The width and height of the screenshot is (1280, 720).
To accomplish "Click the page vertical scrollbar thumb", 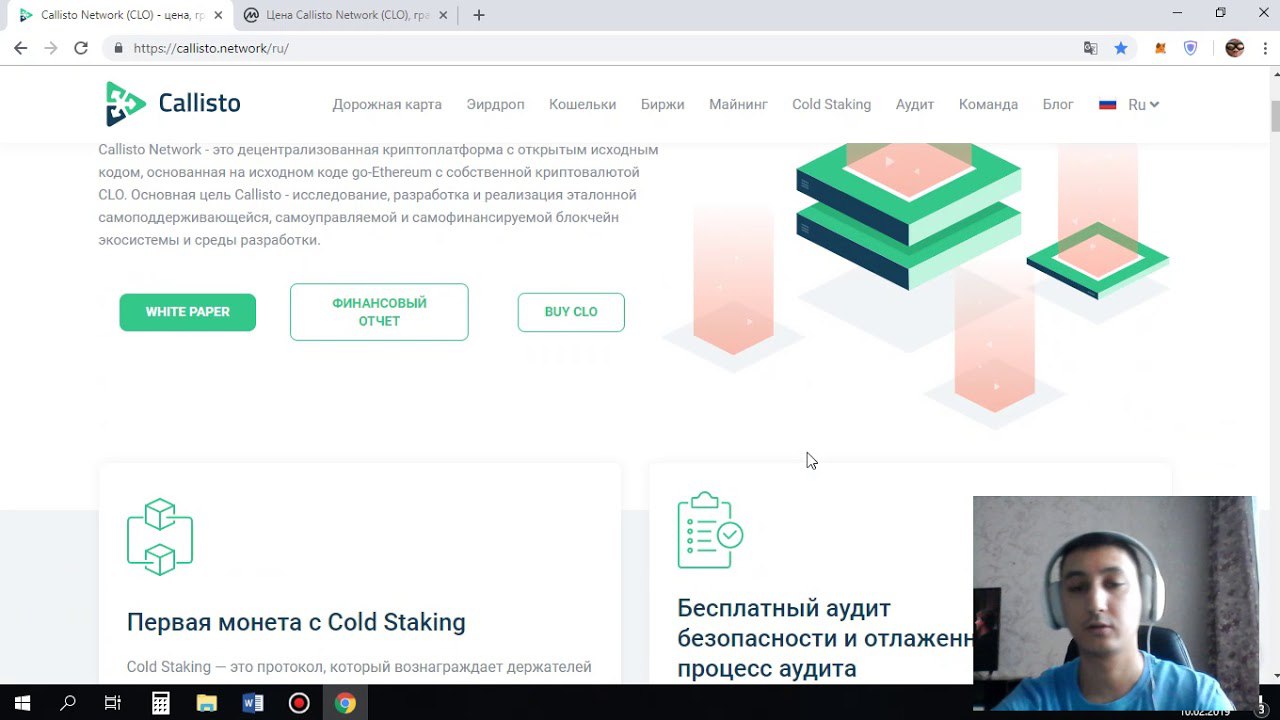I will pos(1275,116).
